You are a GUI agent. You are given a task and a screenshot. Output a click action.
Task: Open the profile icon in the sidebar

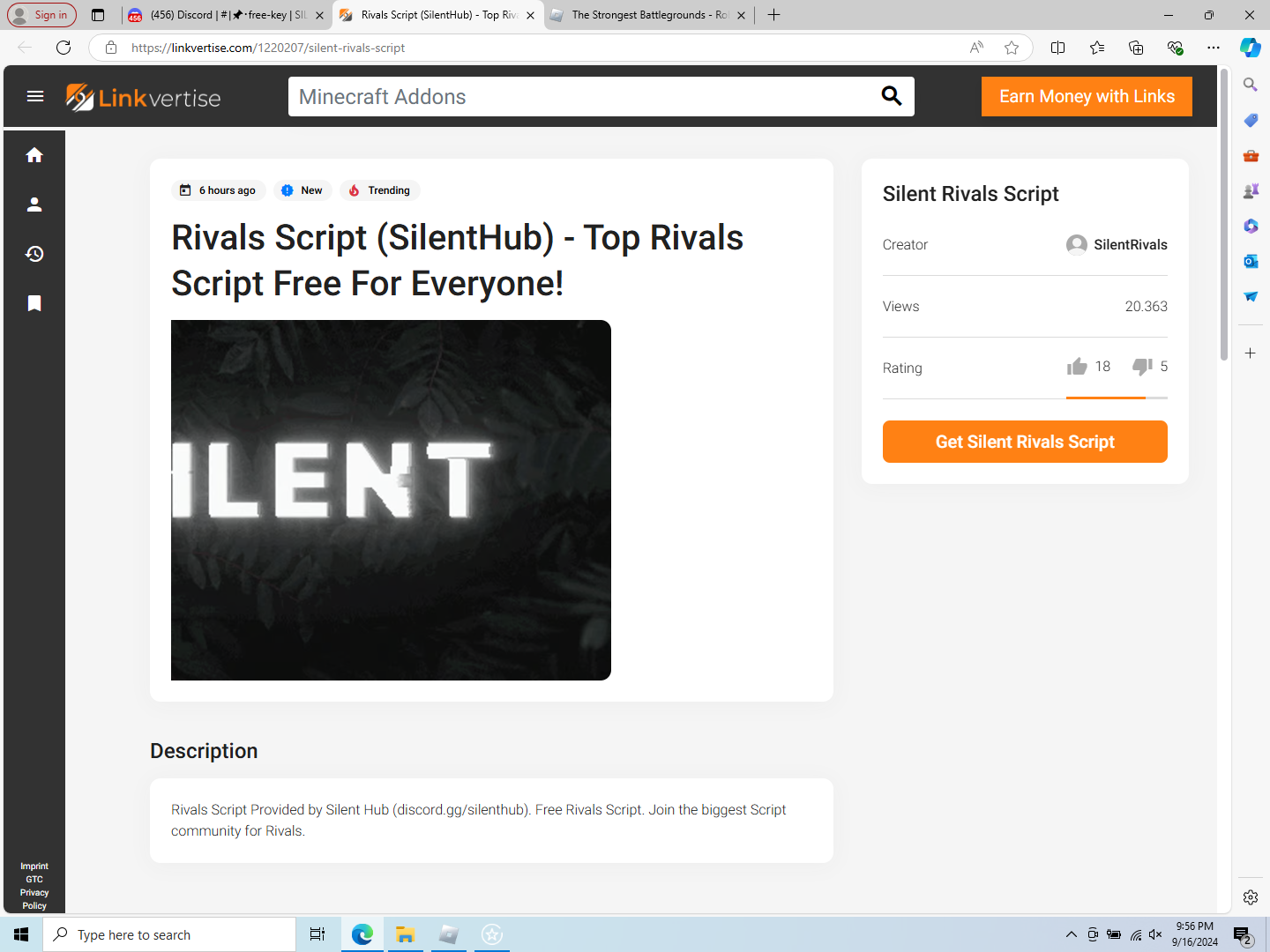34,205
